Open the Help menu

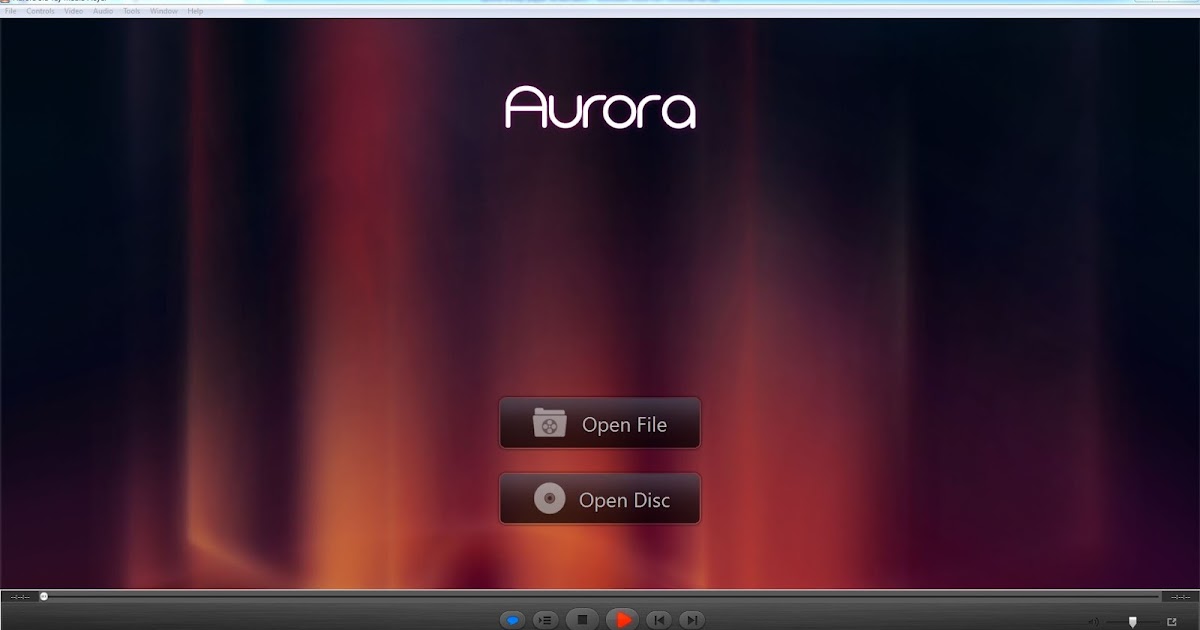point(195,11)
